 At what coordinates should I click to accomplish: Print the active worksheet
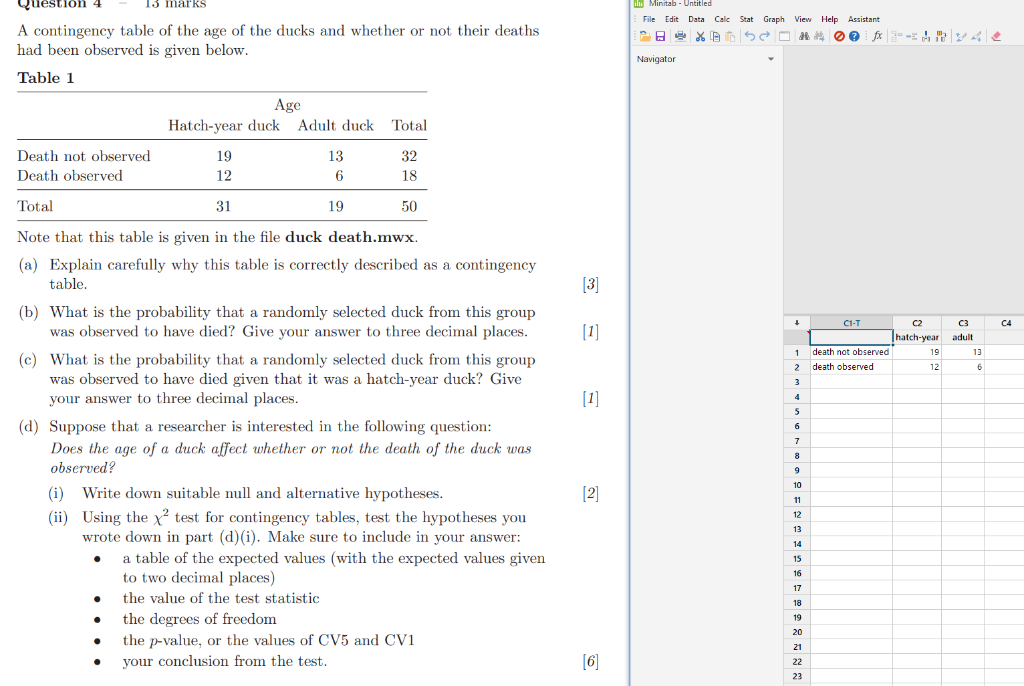[x=680, y=38]
